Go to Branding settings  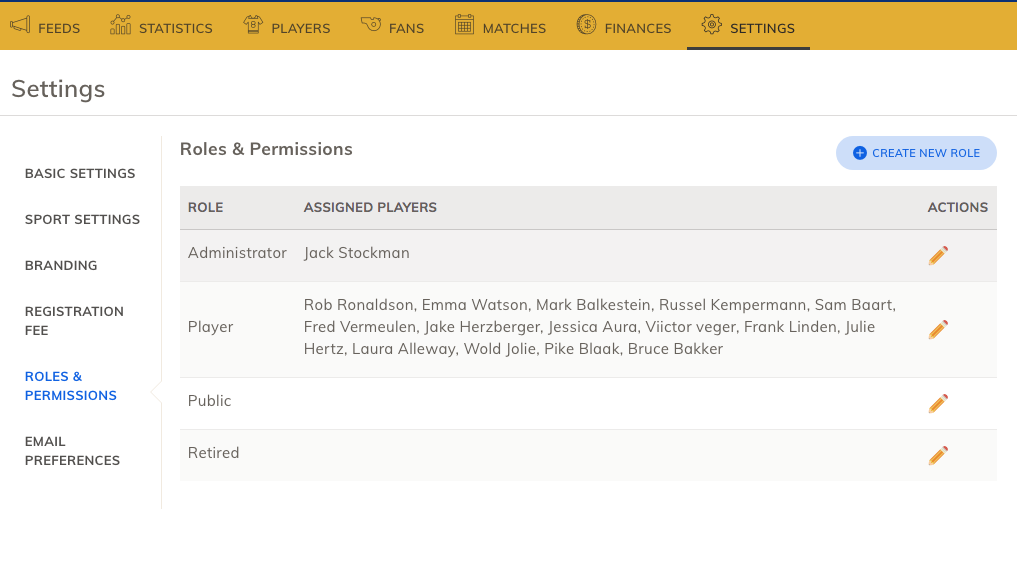(x=61, y=266)
